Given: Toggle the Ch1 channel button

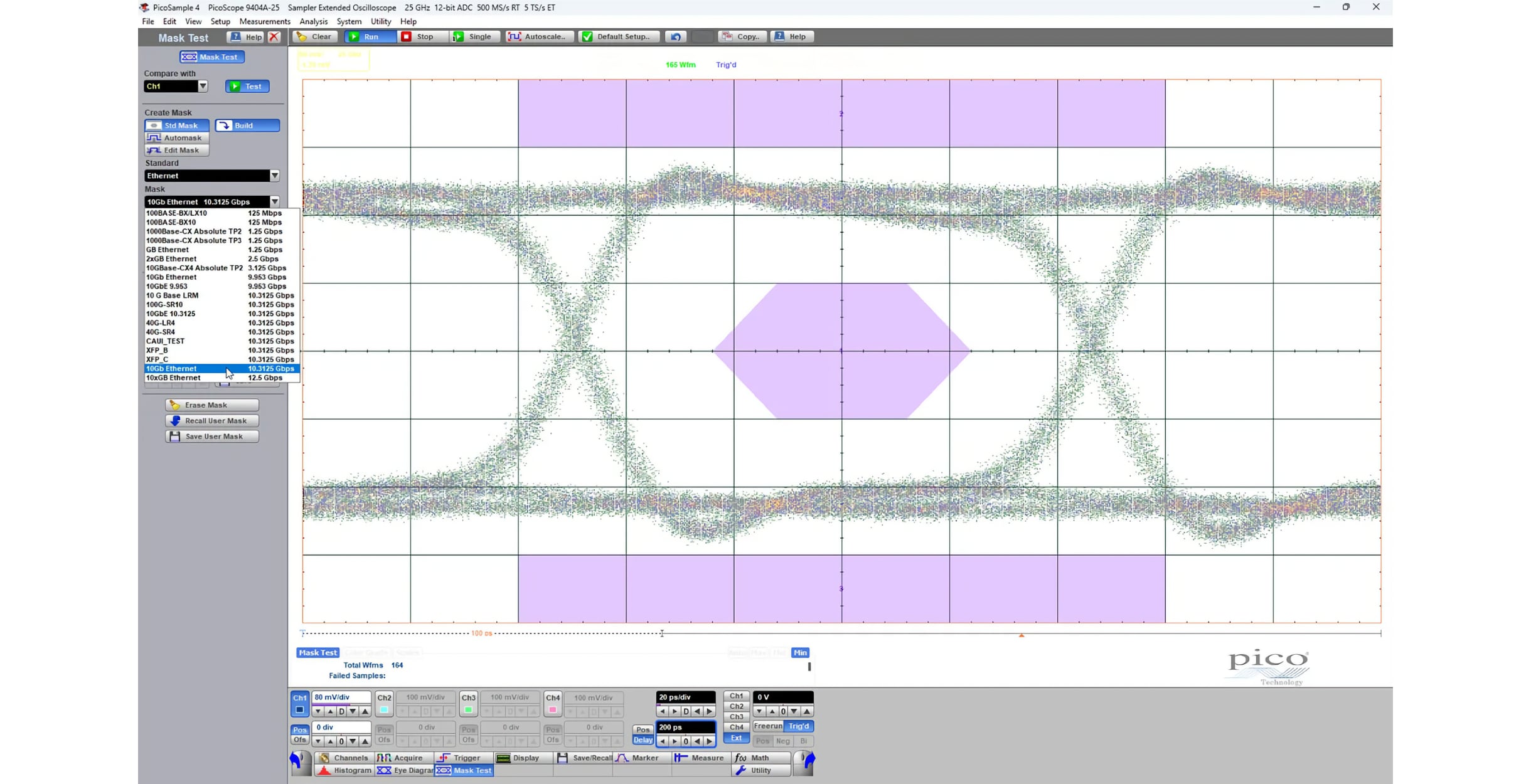Looking at the screenshot, I should [x=300, y=704].
